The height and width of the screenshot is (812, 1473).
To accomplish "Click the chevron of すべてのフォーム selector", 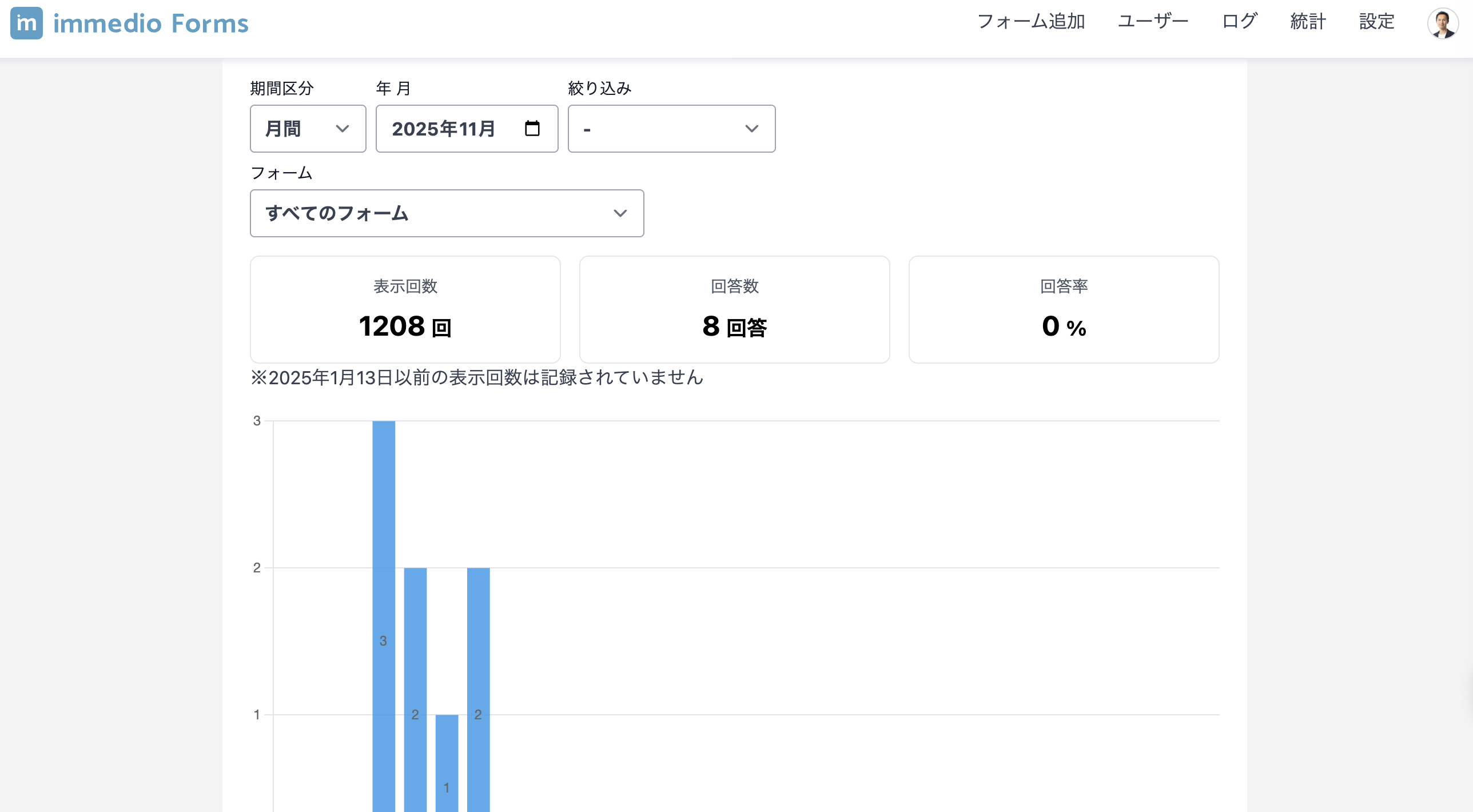I will tap(620, 213).
